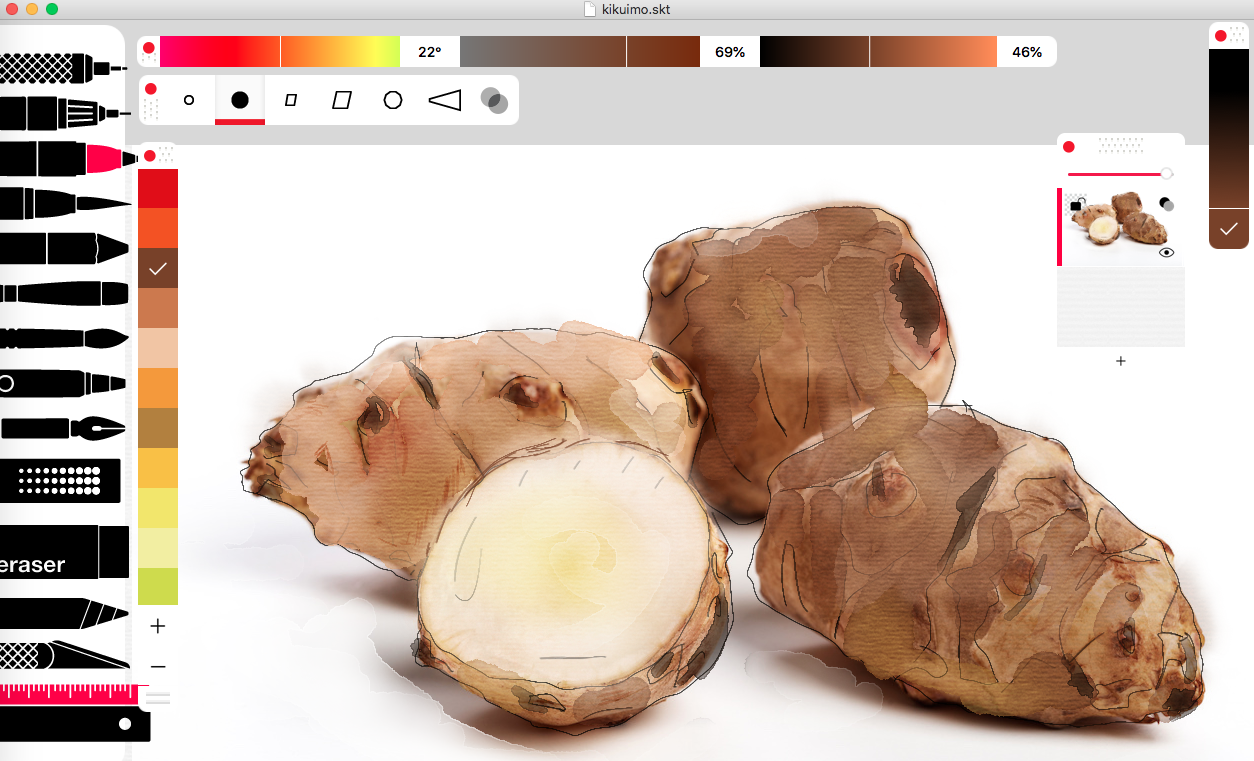Collapse the layers panel via red dot
This screenshot has height=761, width=1254.
click(x=1068, y=147)
